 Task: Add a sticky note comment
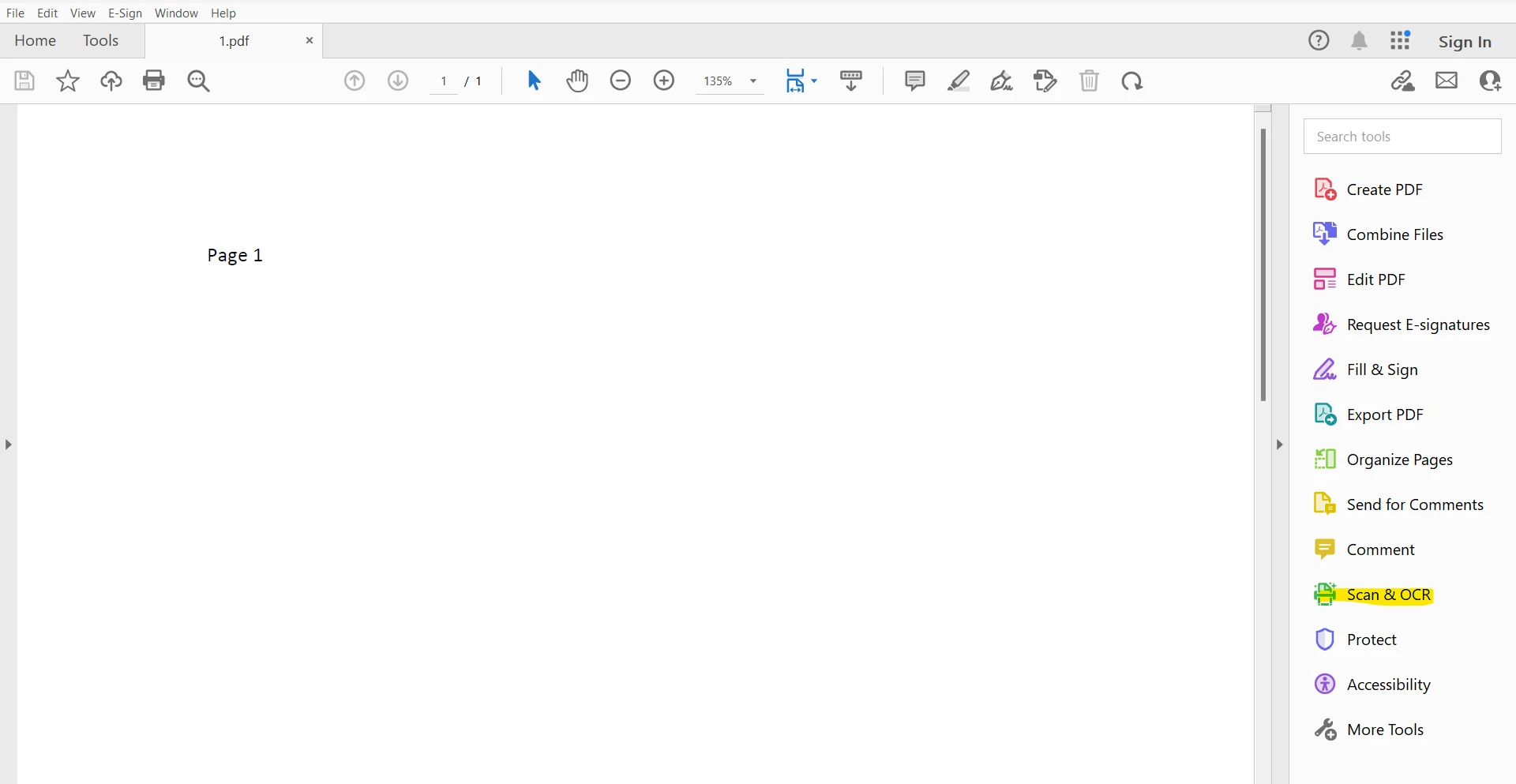point(914,81)
